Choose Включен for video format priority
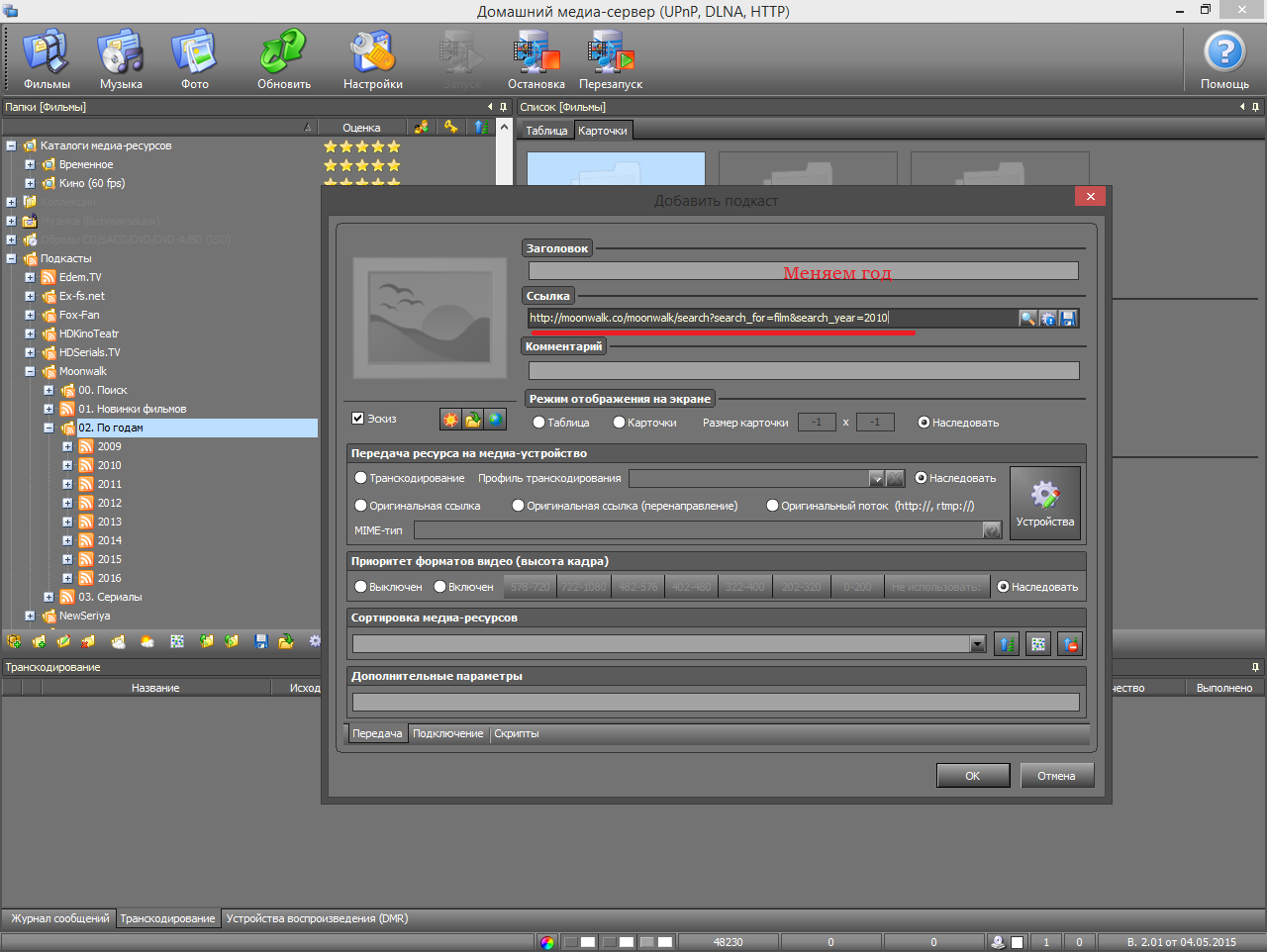The width and height of the screenshot is (1267, 952). [440, 587]
